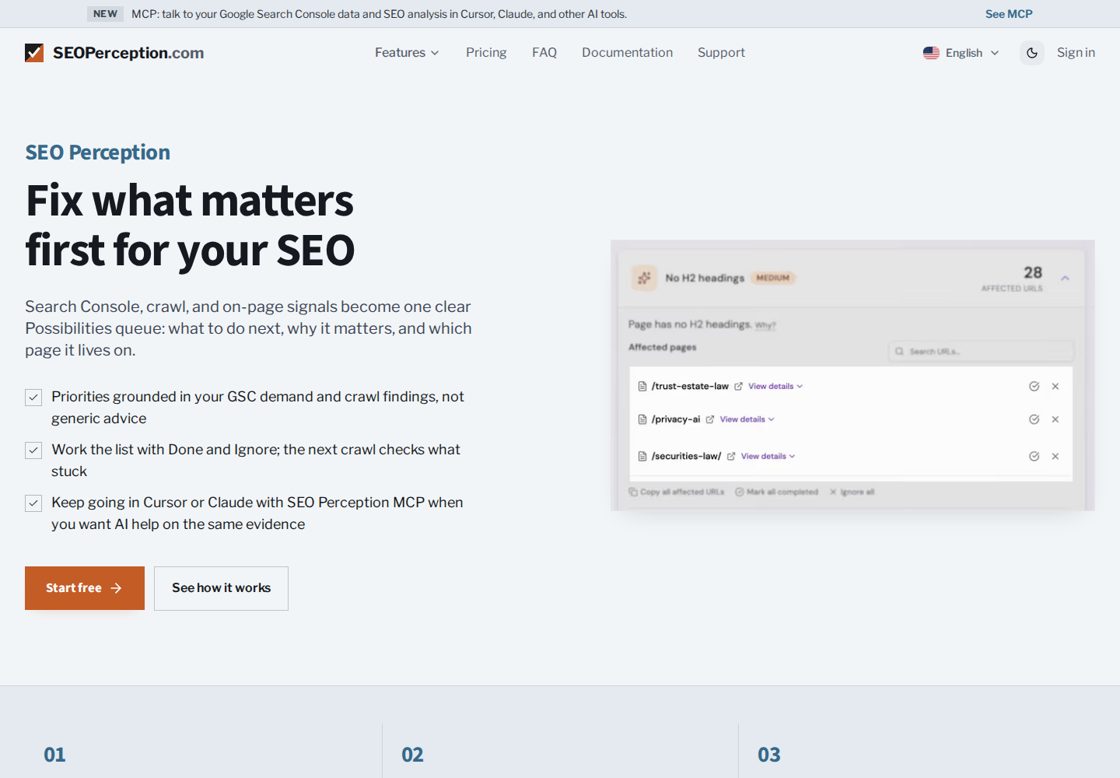The image size is (1120, 778).
Task: Click the /trust-estate-law URL text
Action: pyautogui.click(x=689, y=386)
